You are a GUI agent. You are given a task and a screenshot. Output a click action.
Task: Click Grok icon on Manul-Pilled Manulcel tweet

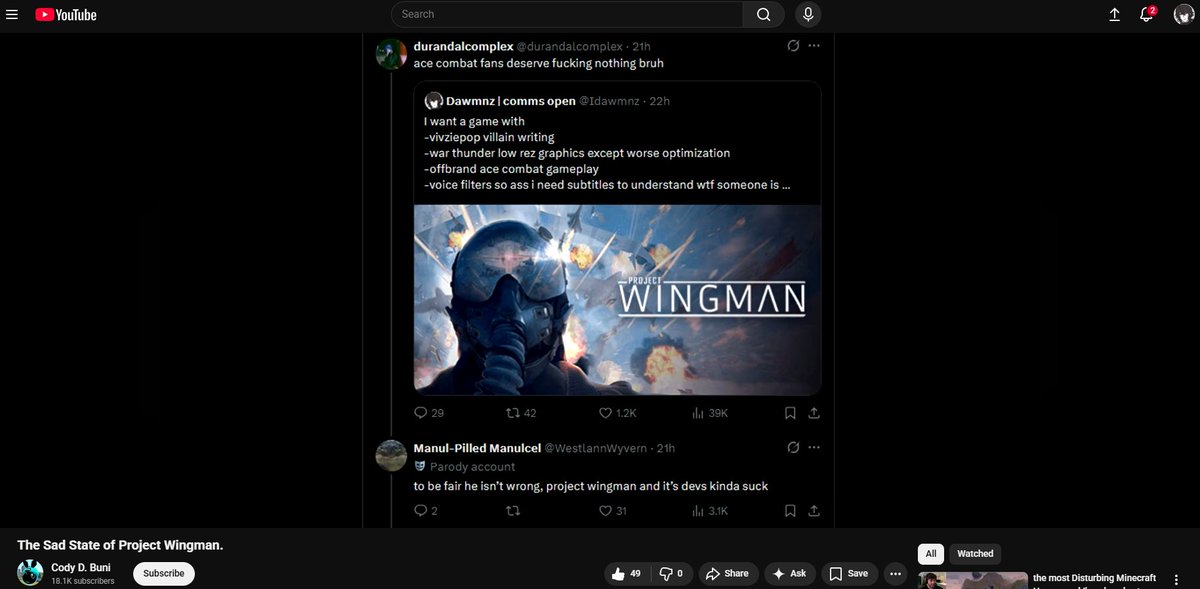793,447
